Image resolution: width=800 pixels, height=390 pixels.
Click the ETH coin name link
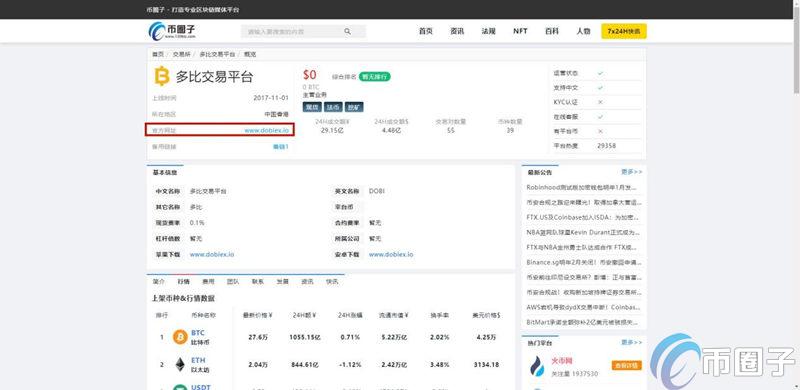coord(198,360)
